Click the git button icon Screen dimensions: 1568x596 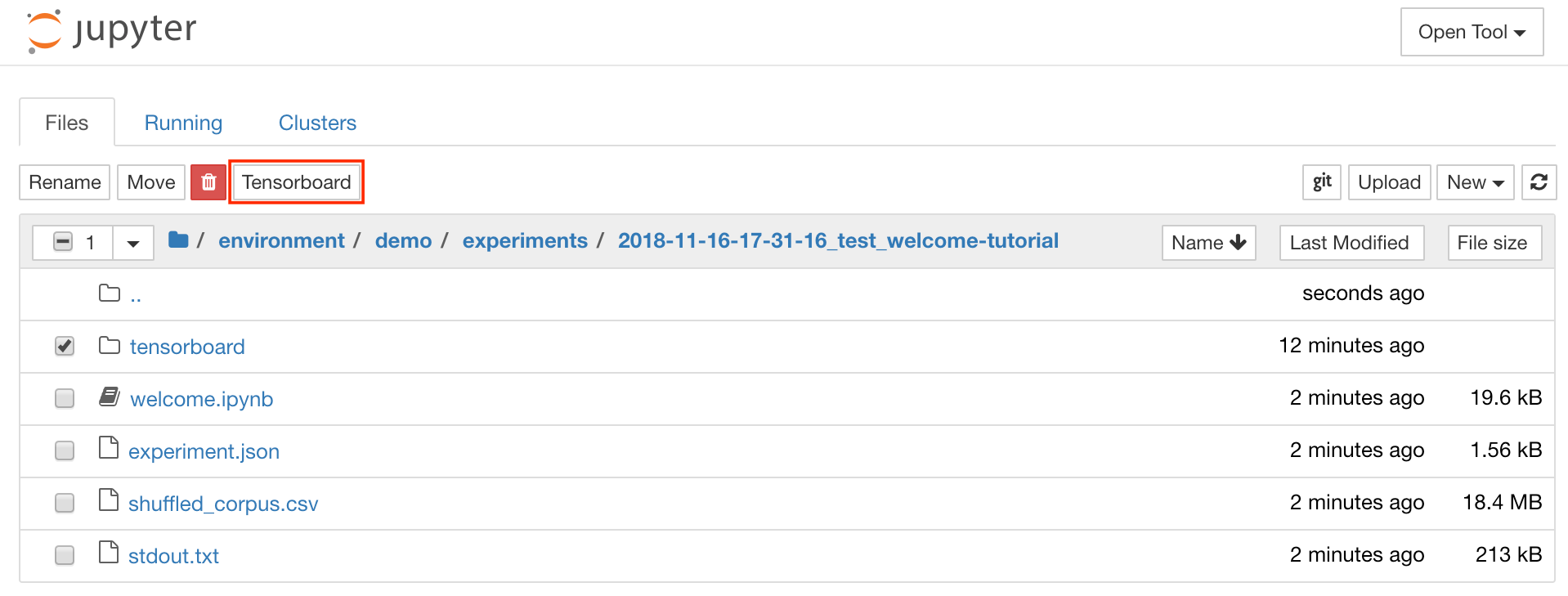(x=1322, y=182)
